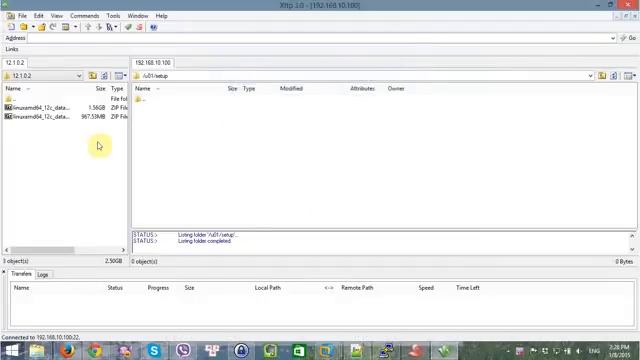Click the properties window toolbar icon
This screenshot has width=640, height=360.
[x=65, y=27]
